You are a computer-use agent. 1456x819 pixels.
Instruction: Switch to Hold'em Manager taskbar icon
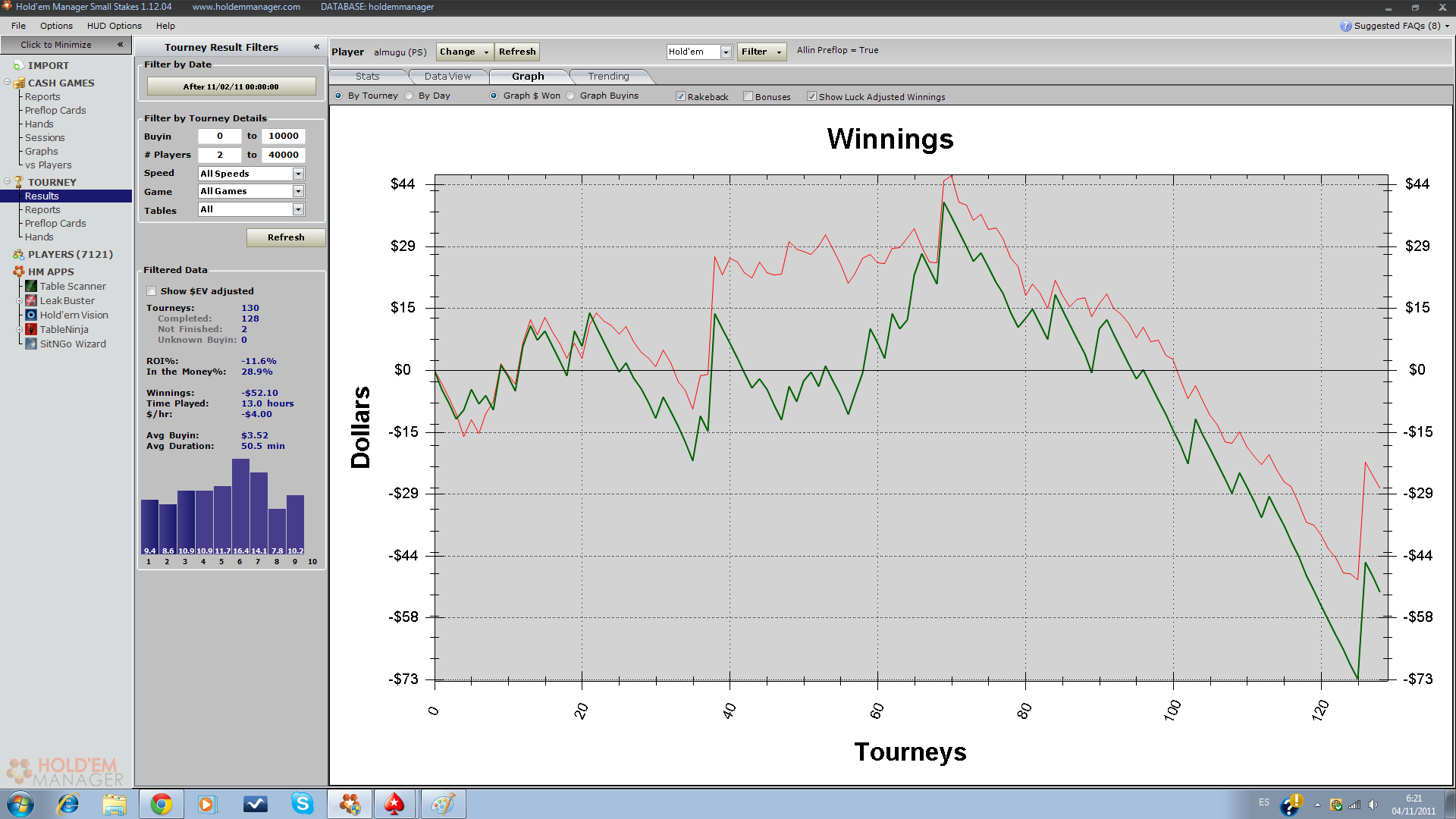coord(350,804)
